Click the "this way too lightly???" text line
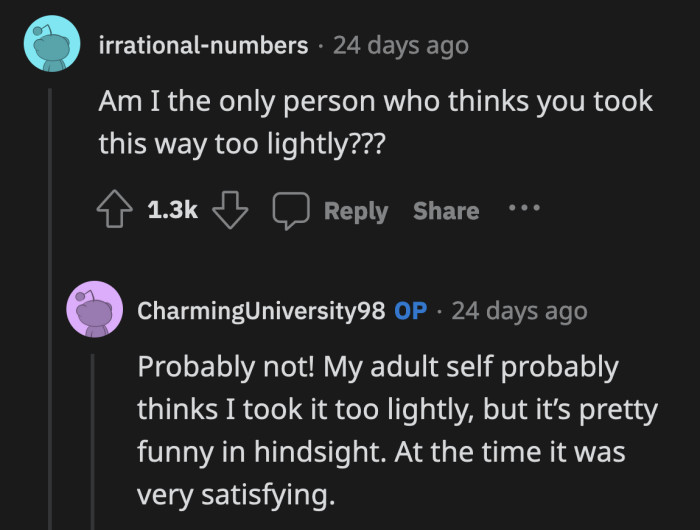Image resolution: width=700 pixels, height=530 pixels. [x=241, y=144]
